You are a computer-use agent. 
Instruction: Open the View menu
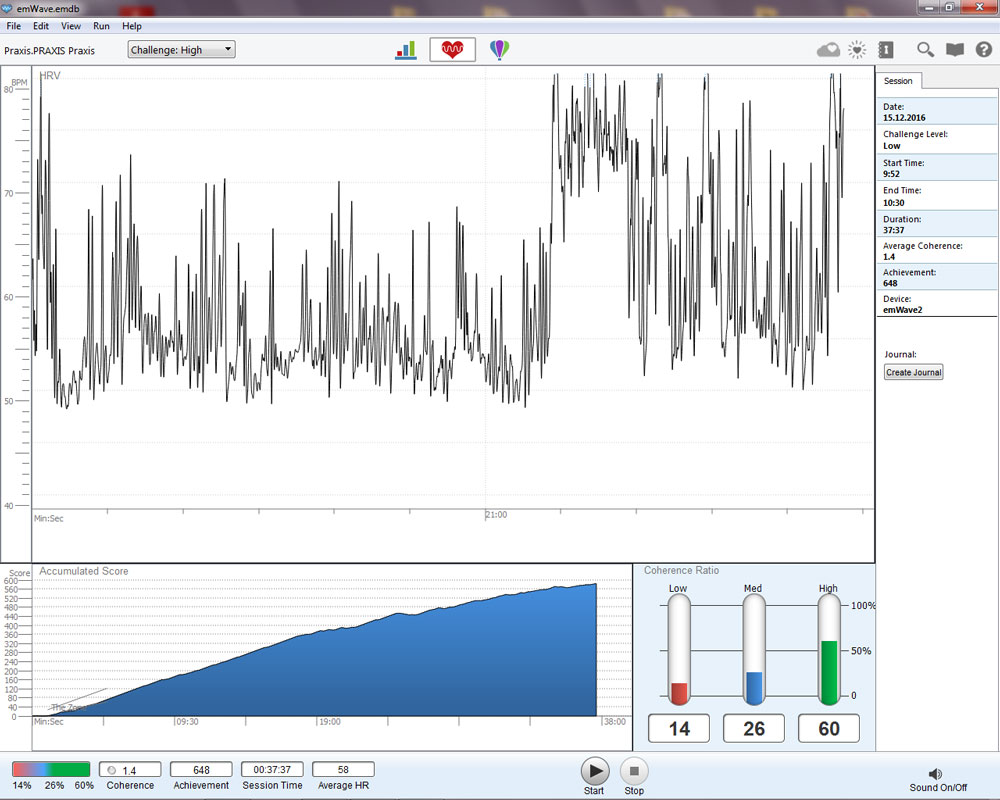71,26
